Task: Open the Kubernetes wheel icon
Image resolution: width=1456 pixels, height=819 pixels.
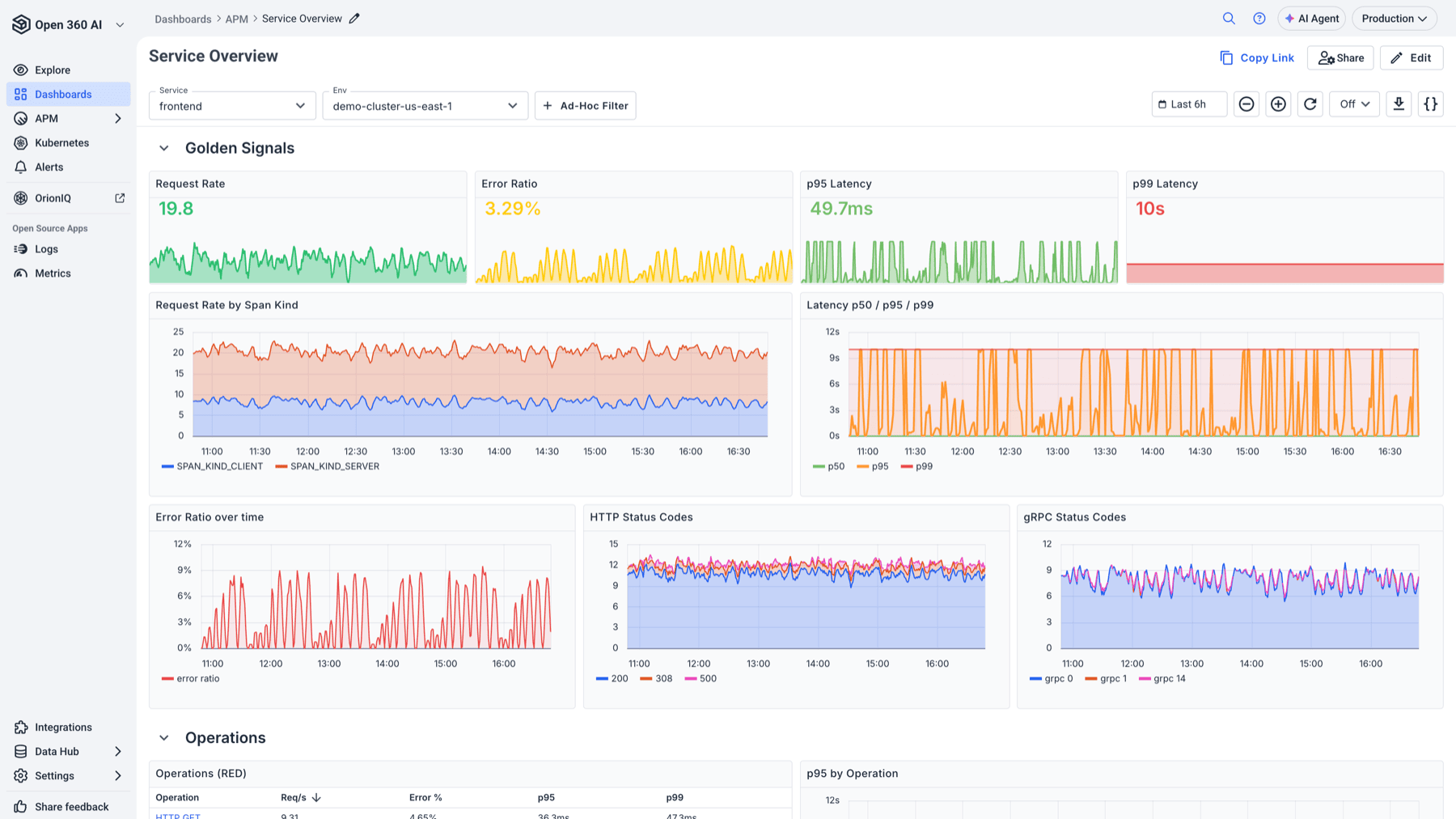Action: point(21,143)
